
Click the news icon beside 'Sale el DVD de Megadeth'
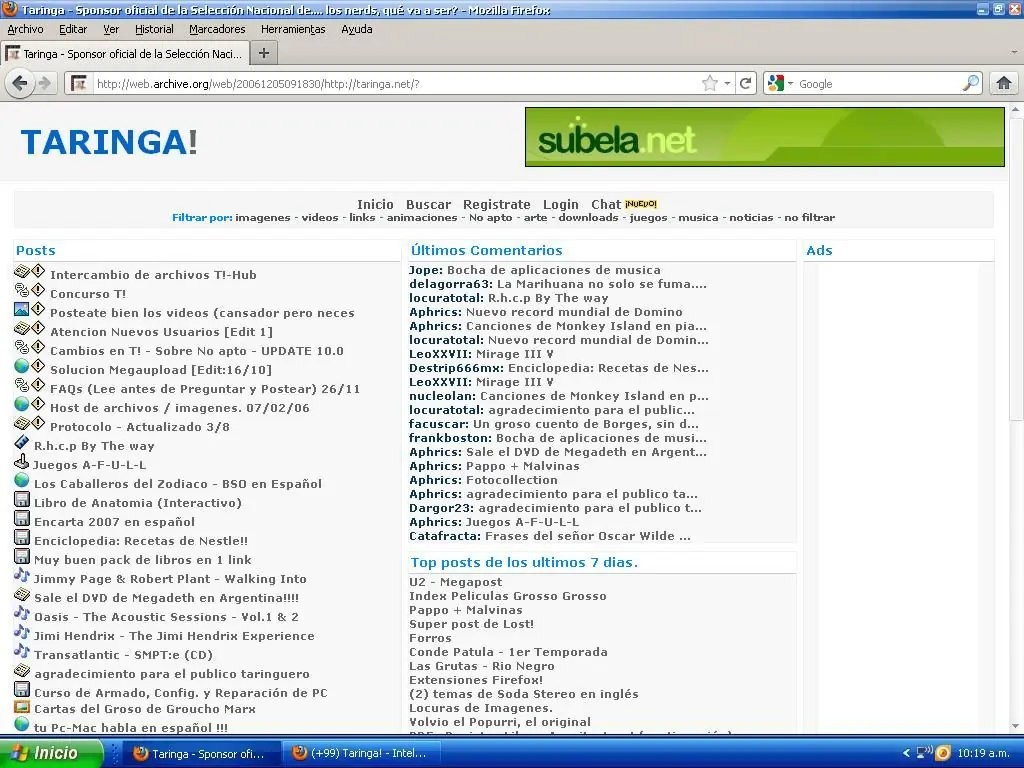click(x=22, y=594)
